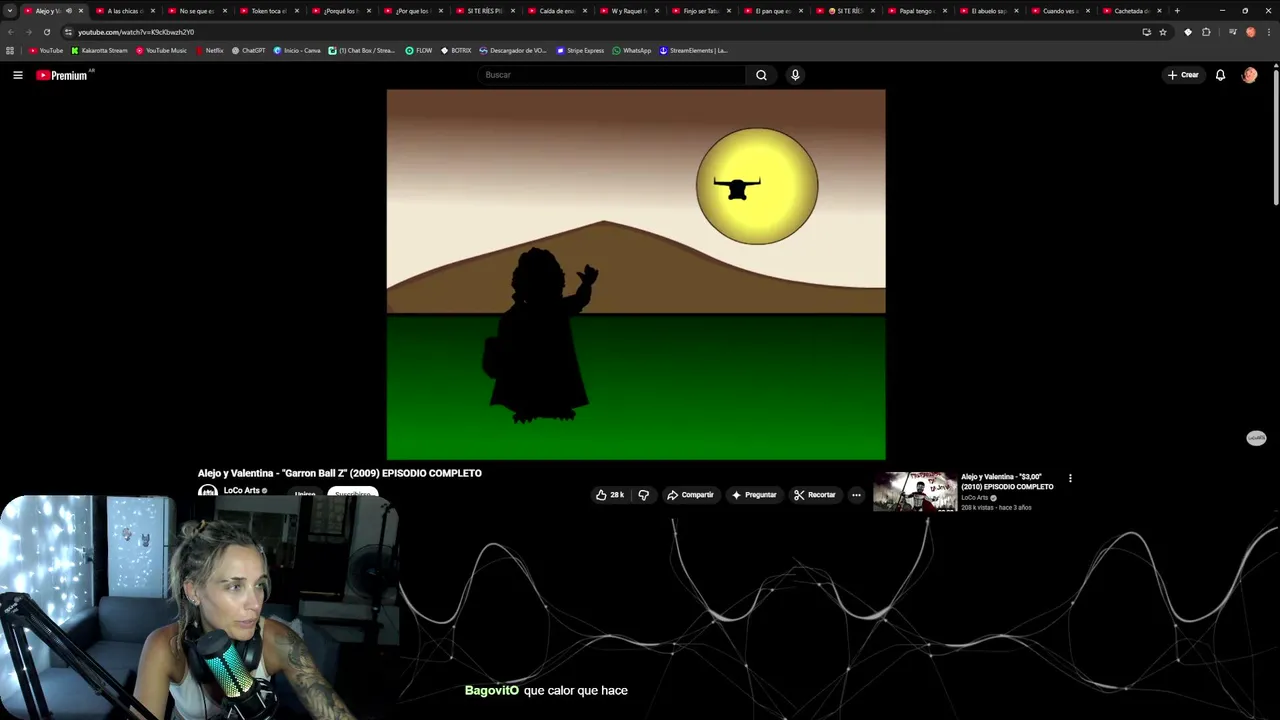Like the video with 28 k likes
Image resolution: width=1280 pixels, height=720 pixels.
point(610,495)
